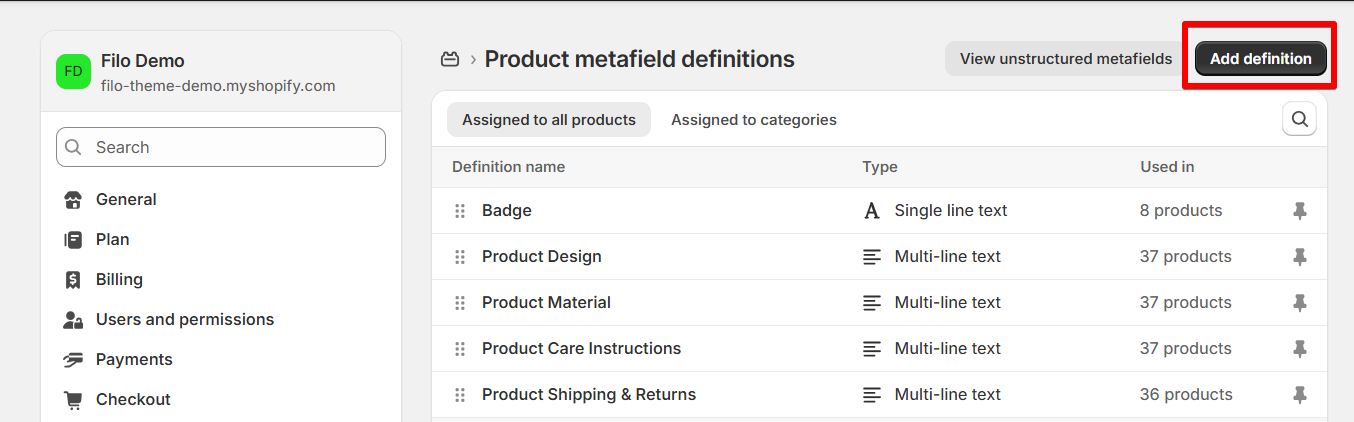Click drag handle beside Badge definition
1354x422 pixels.
coord(460,211)
